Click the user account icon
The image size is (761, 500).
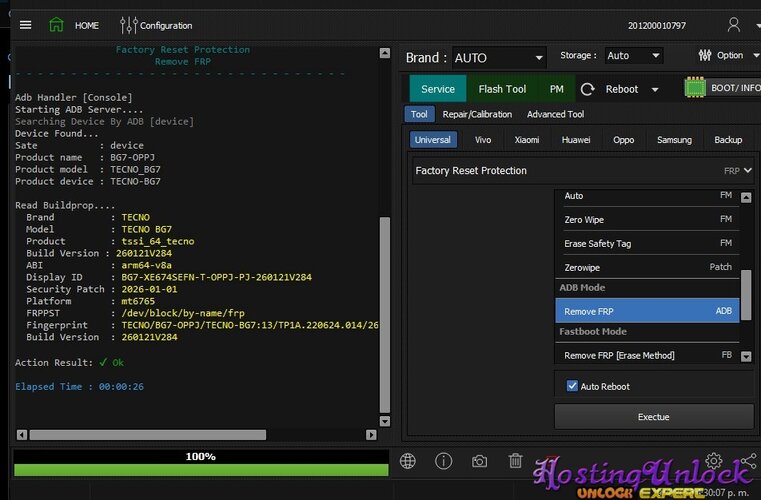point(734,25)
